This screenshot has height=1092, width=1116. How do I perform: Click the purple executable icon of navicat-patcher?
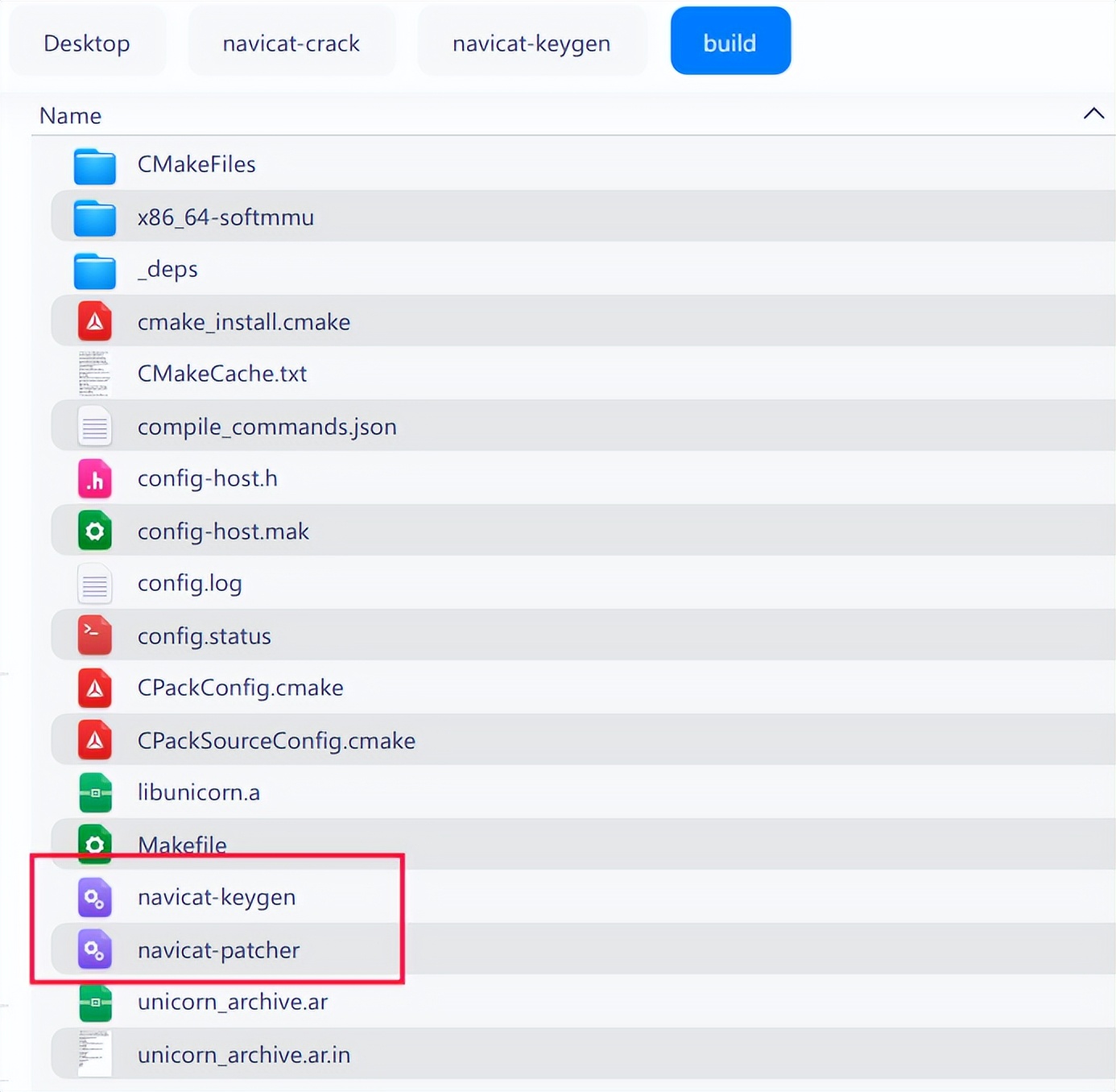pos(94,949)
